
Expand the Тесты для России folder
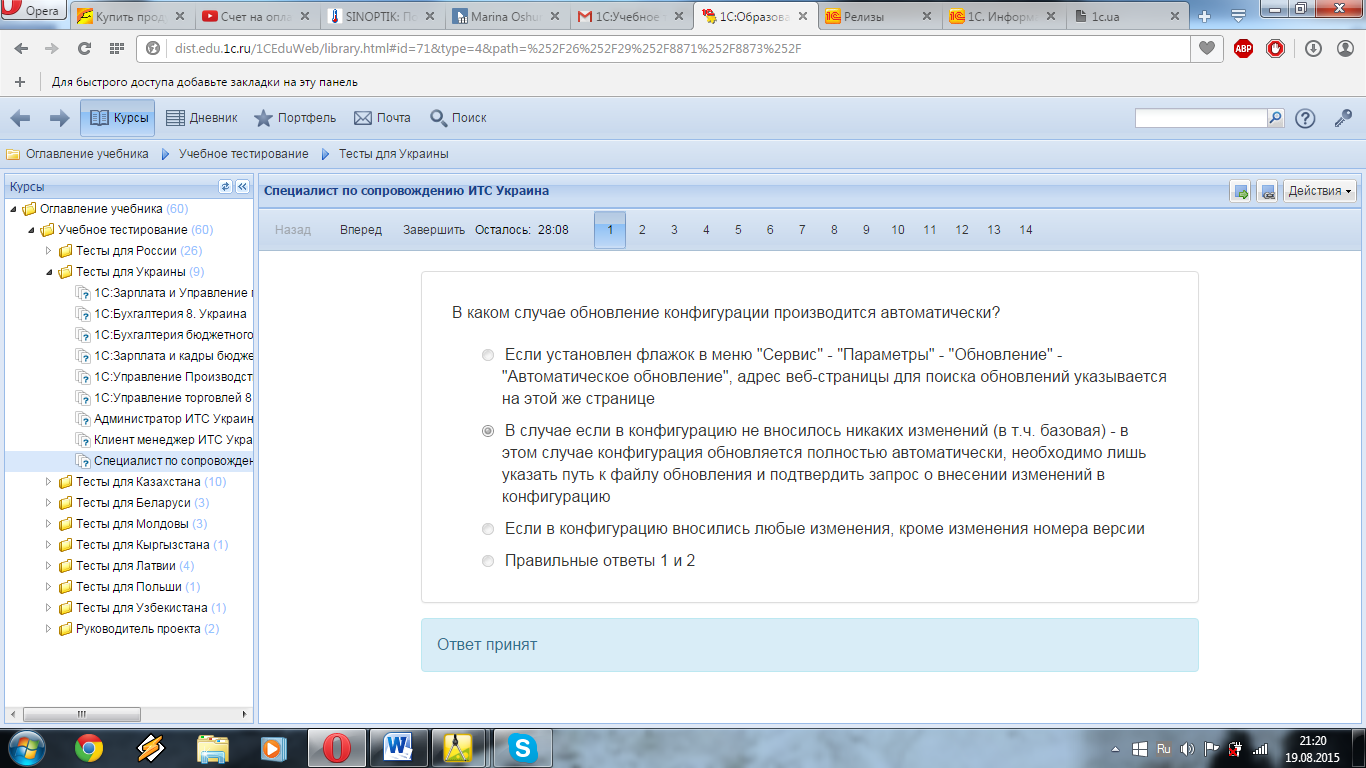pyautogui.click(x=50, y=251)
